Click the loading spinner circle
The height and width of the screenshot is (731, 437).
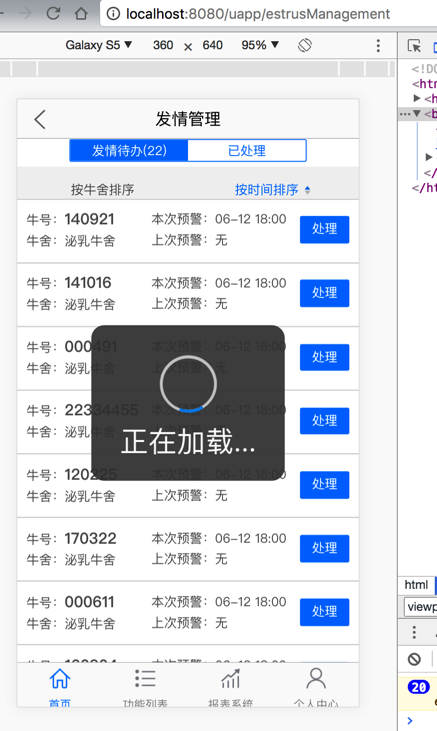click(188, 384)
